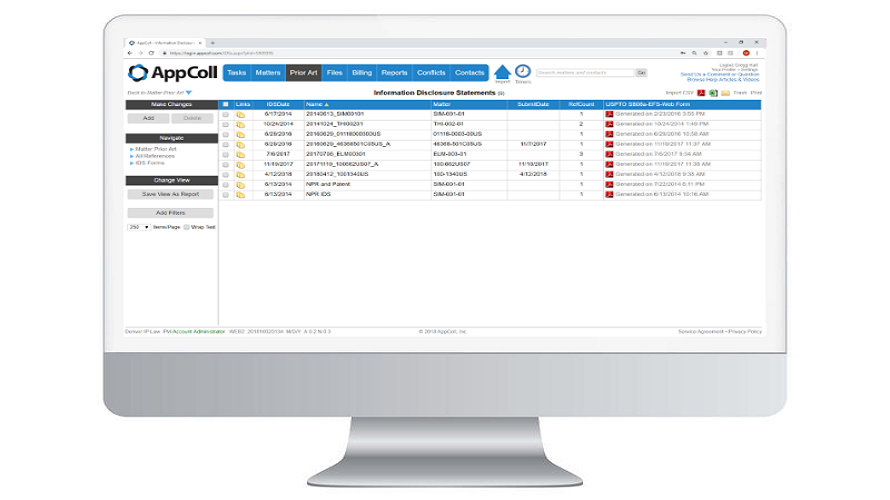This screenshot has width=890, height=500.
Task: Click the Import arrow icon
Action: click(x=502, y=72)
